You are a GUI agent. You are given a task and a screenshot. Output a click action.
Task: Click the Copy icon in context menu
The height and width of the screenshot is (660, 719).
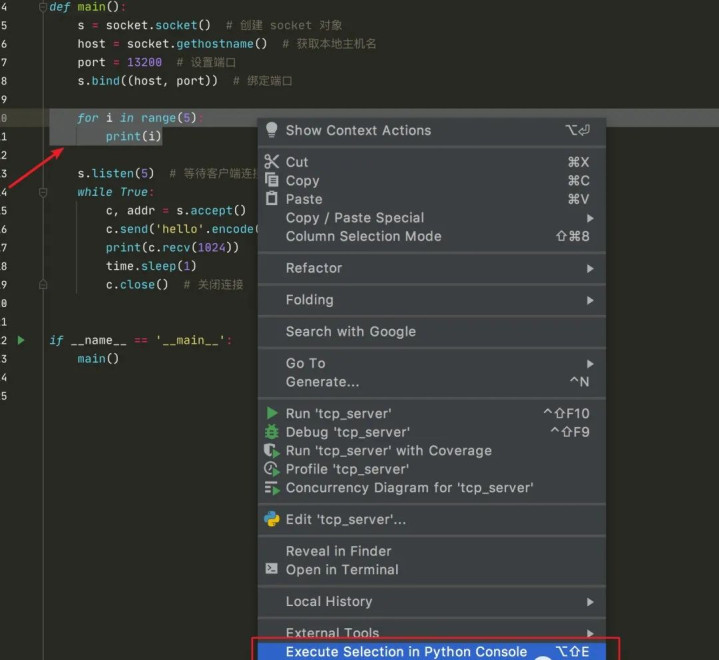click(x=271, y=181)
